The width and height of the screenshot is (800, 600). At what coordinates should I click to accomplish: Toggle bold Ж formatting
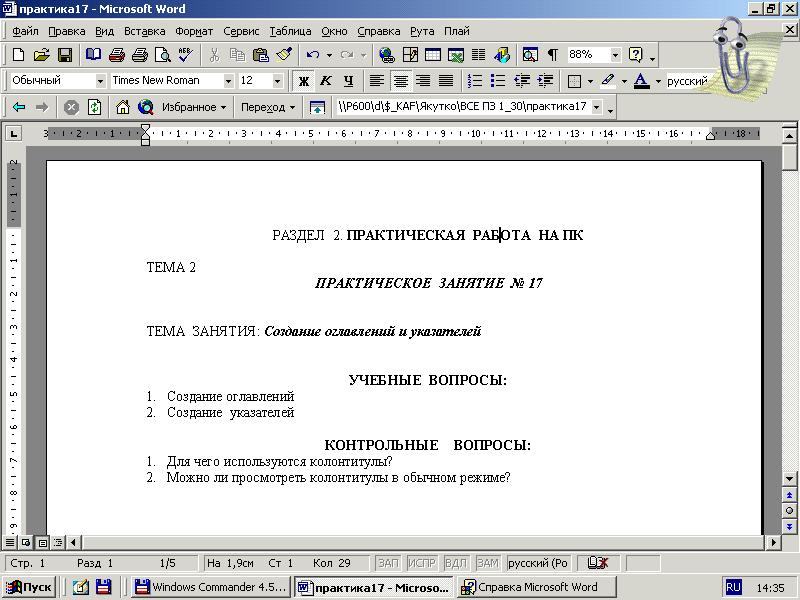click(x=304, y=81)
